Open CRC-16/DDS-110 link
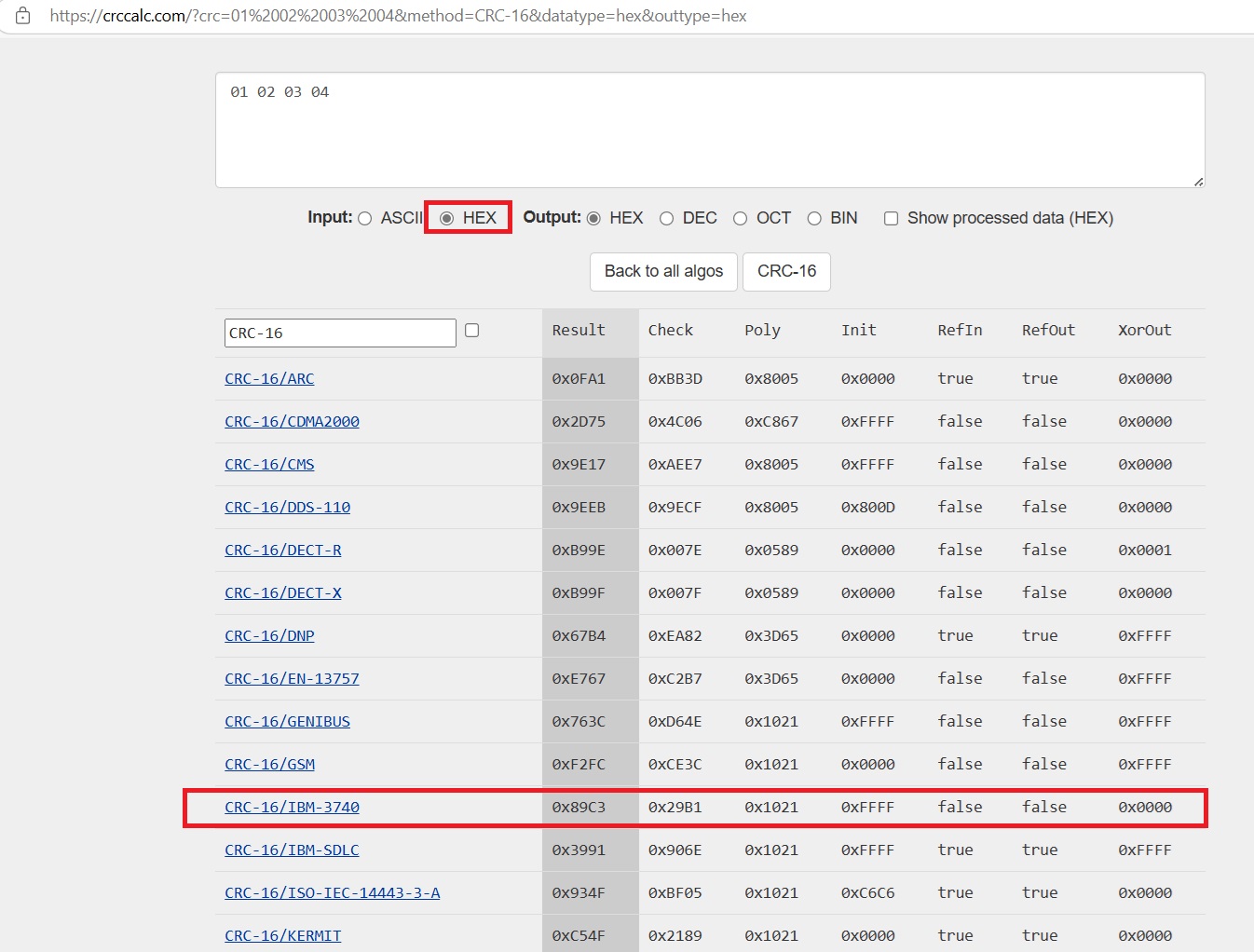The height and width of the screenshot is (952, 1254). click(287, 507)
